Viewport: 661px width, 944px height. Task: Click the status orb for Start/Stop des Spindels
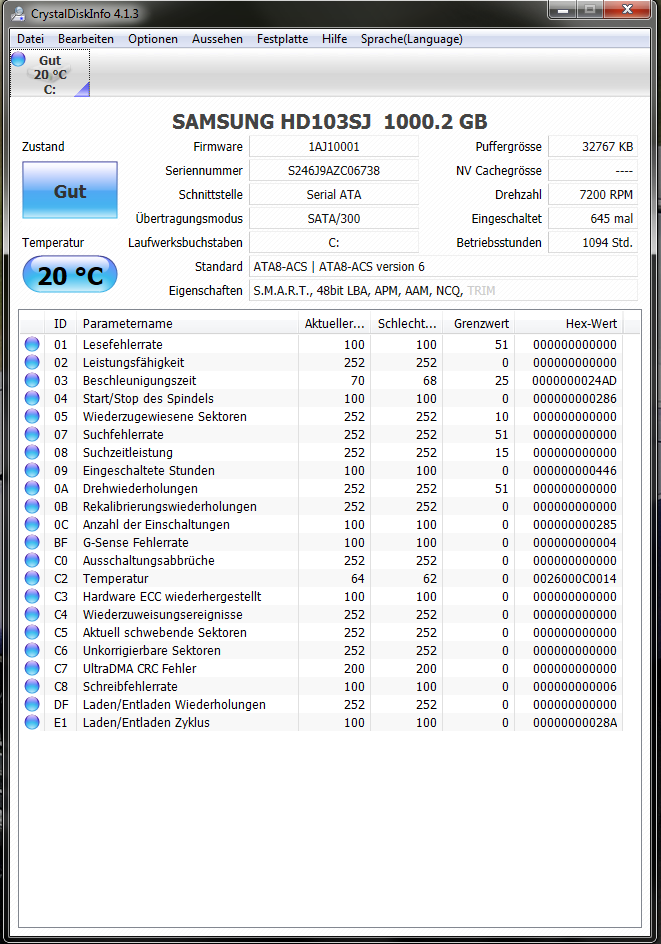click(x=32, y=398)
